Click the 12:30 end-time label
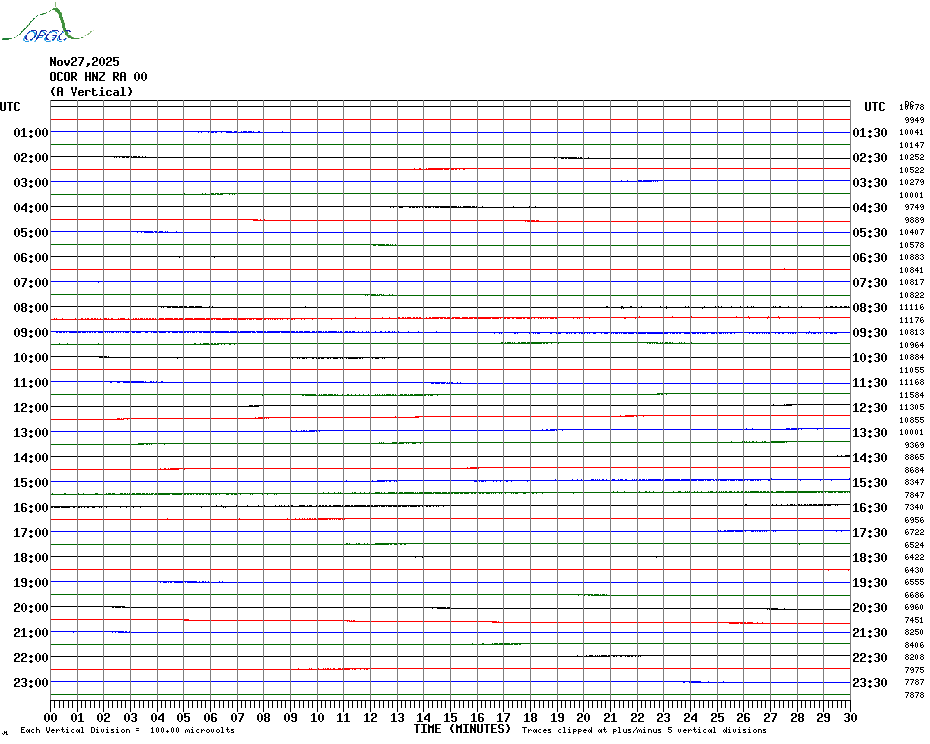The height and width of the screenshot is (744, 930). point(870,408)
